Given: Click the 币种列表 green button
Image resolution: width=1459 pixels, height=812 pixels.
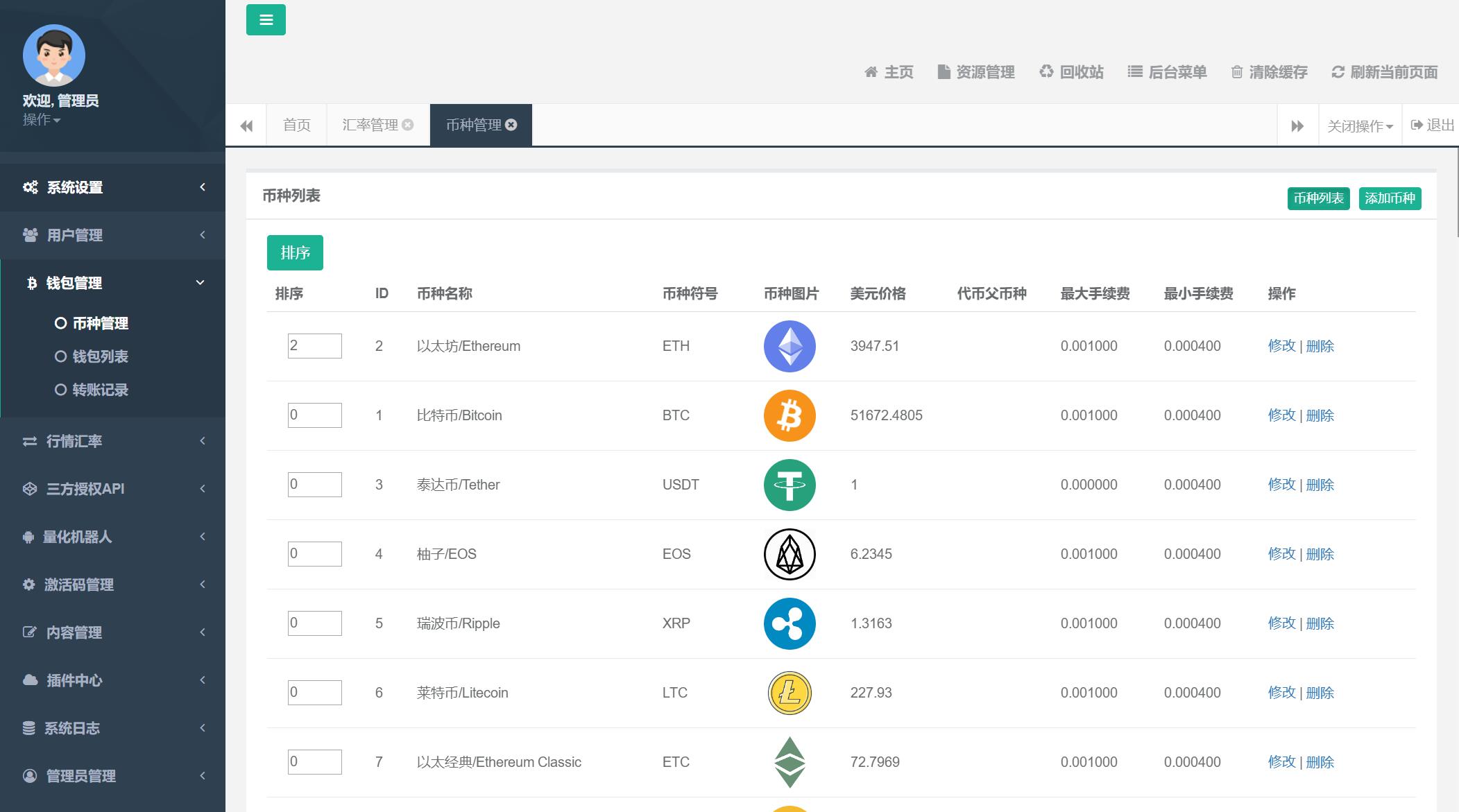Looking at the screenshot, I should pyautogui.click(x=1318, y=198).
